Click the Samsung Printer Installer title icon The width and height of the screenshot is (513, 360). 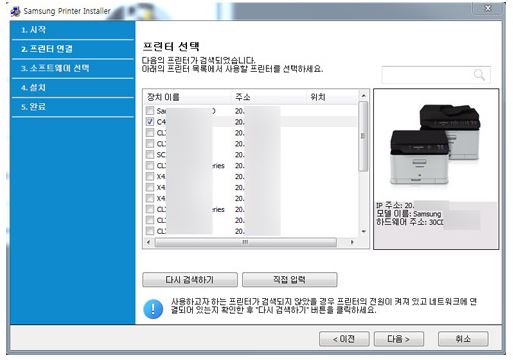15,11
